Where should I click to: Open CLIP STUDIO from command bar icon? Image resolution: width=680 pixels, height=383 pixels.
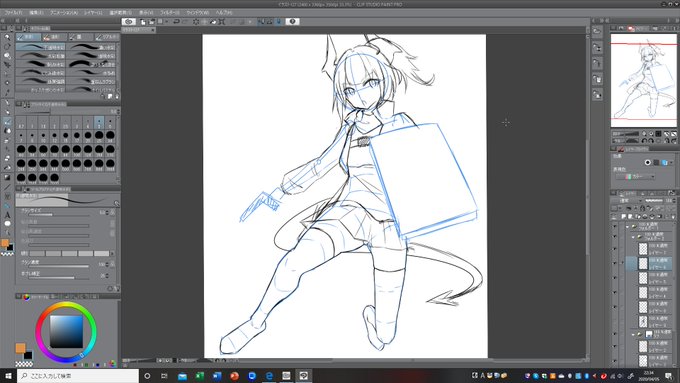point(128,22)
